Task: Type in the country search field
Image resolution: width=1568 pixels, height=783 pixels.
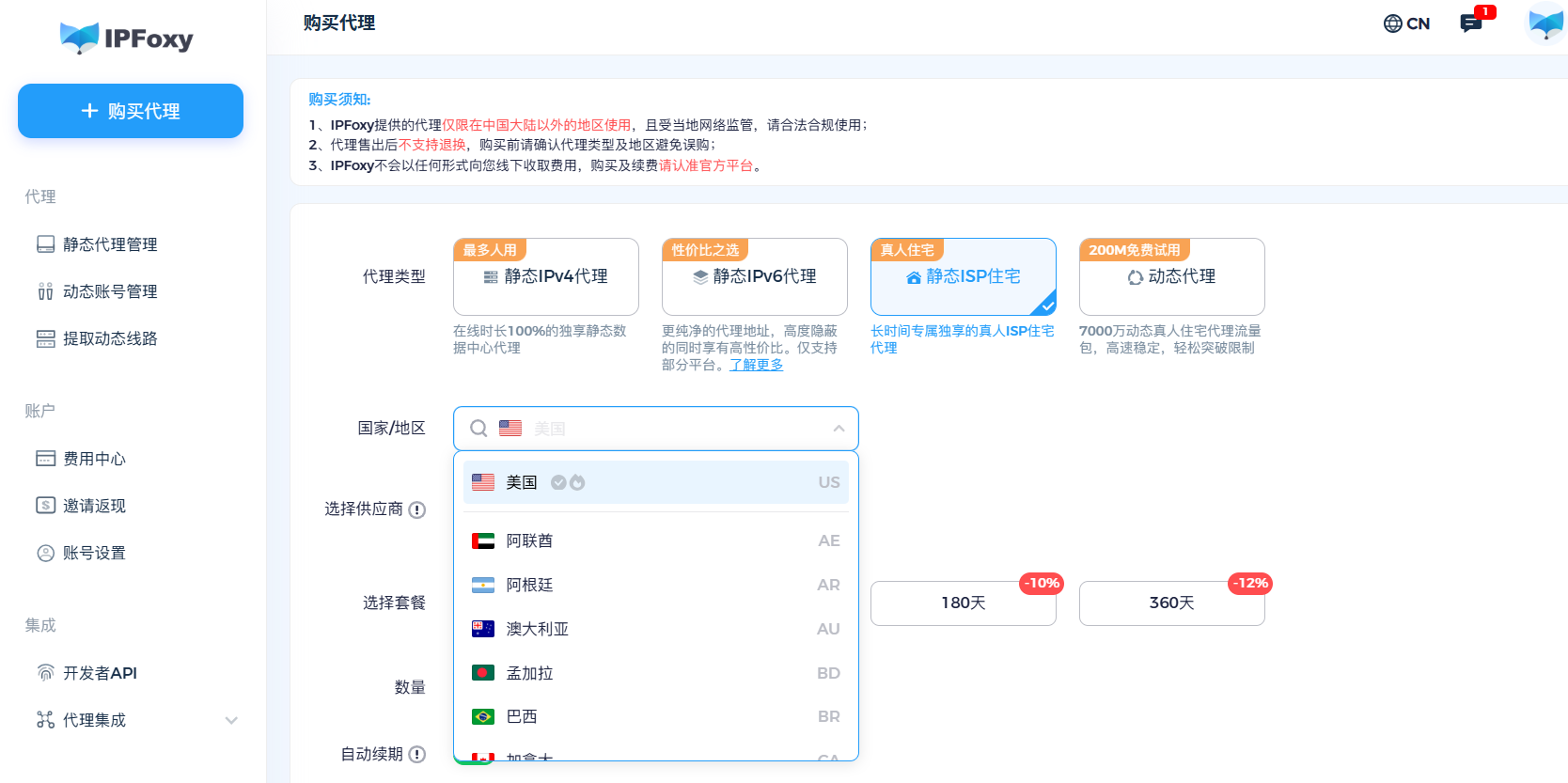Action: coord(677,429)
